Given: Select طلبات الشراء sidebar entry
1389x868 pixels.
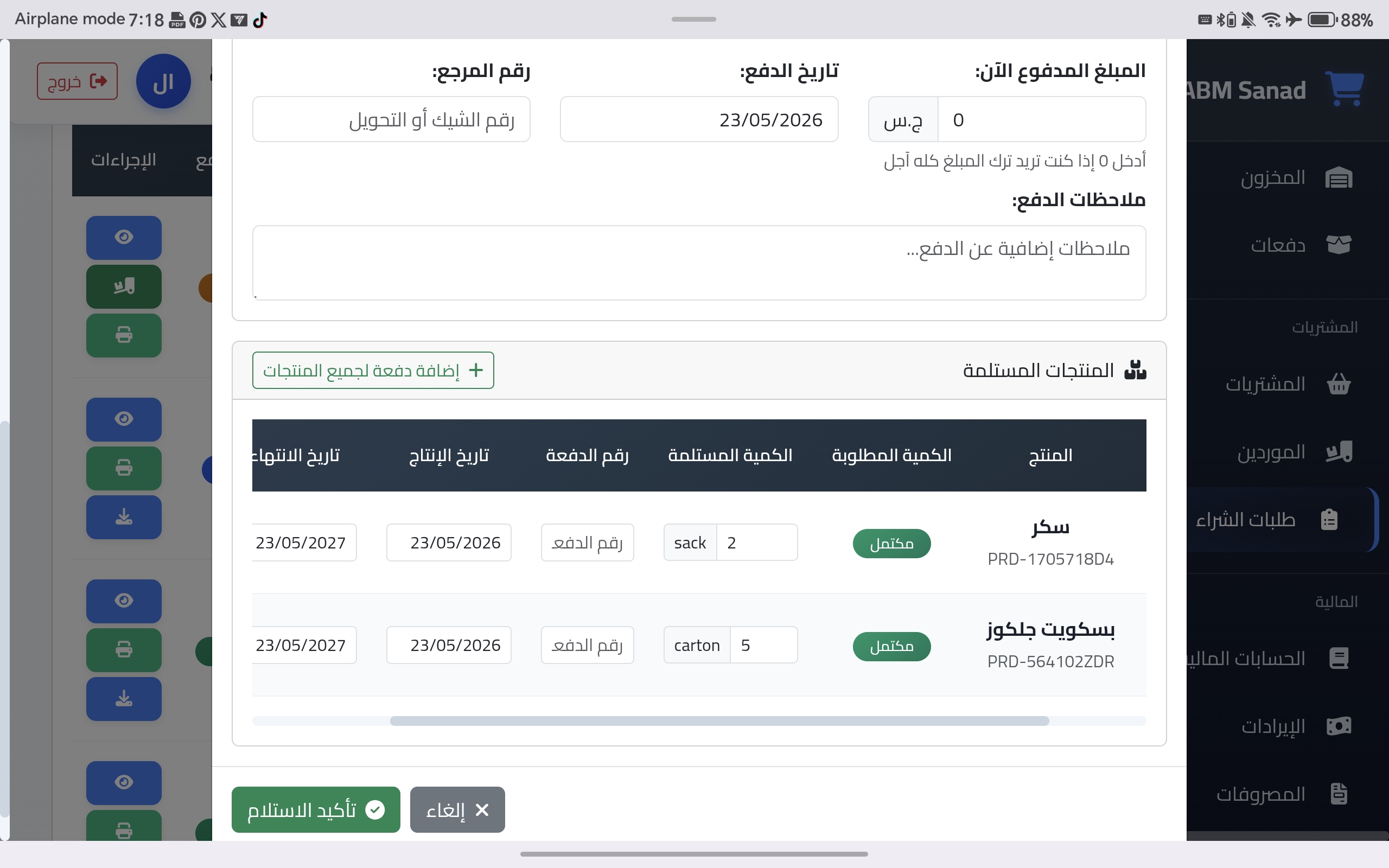Looking at the screenshot, I should tap(1282, 520).
